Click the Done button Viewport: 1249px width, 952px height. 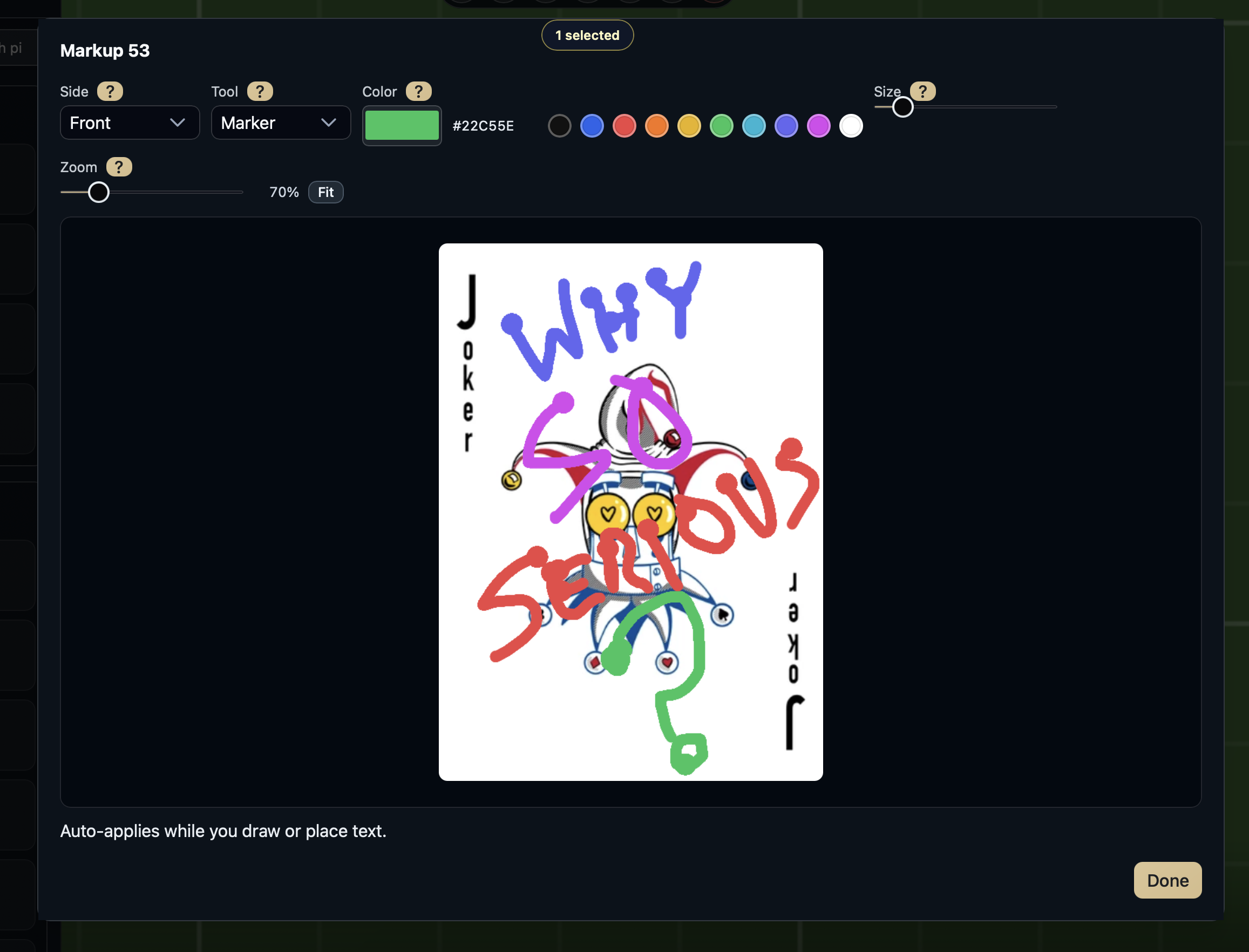[1167, 880]
